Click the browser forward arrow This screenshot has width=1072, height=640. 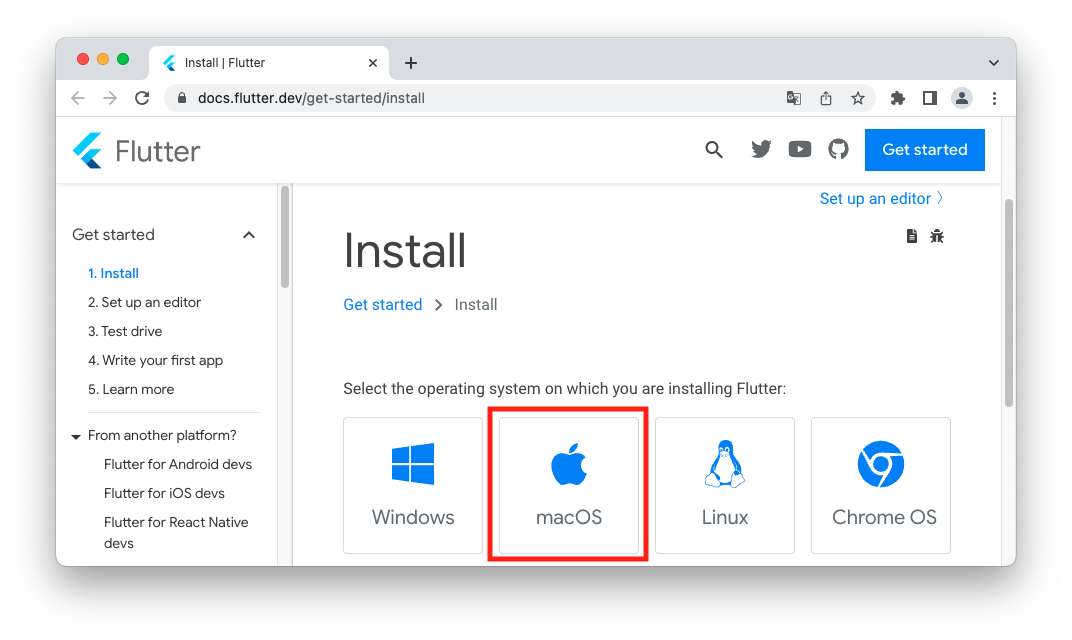(110, 98)
